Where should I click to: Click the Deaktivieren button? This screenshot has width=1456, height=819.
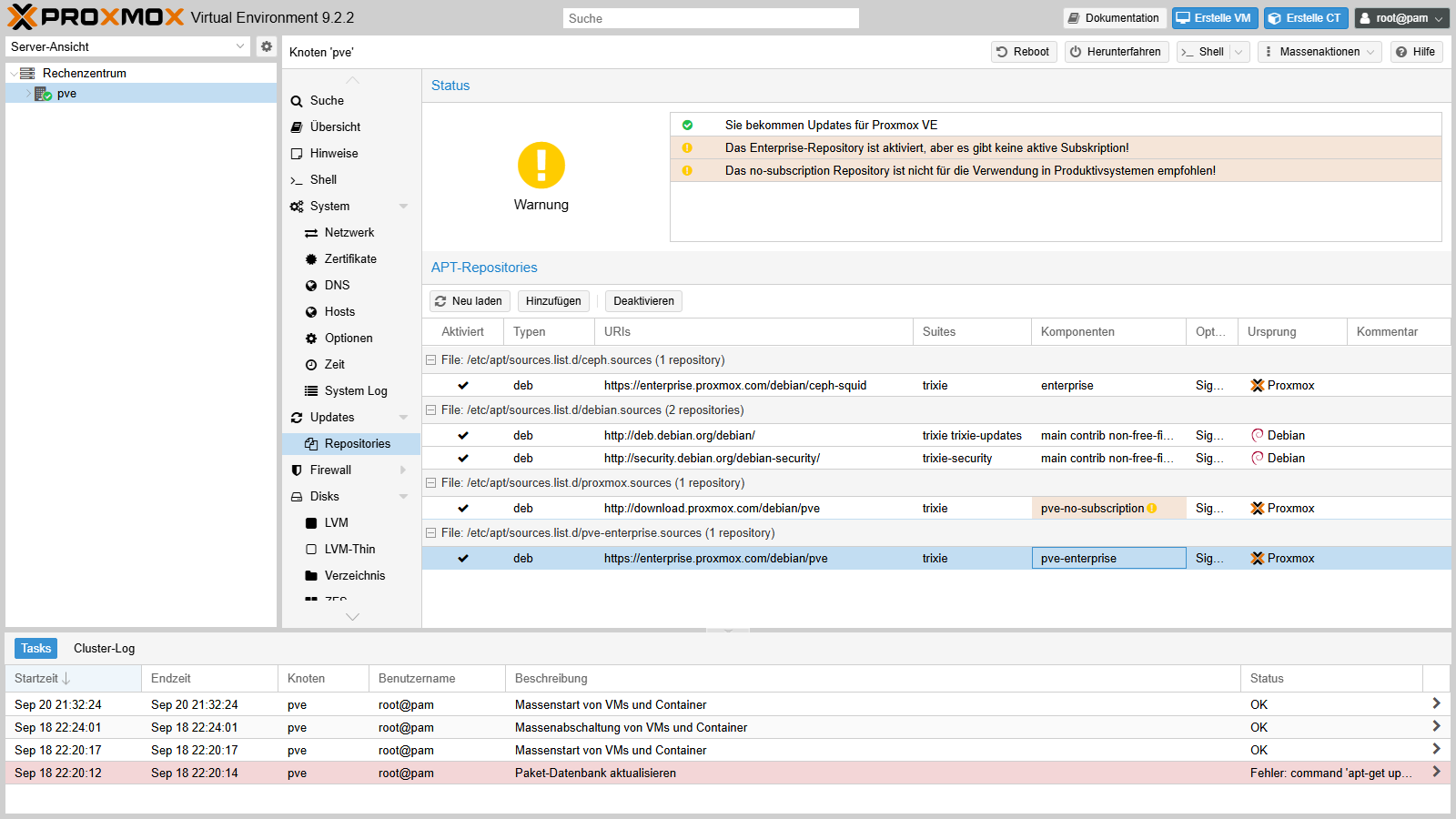tap(643, 301)
